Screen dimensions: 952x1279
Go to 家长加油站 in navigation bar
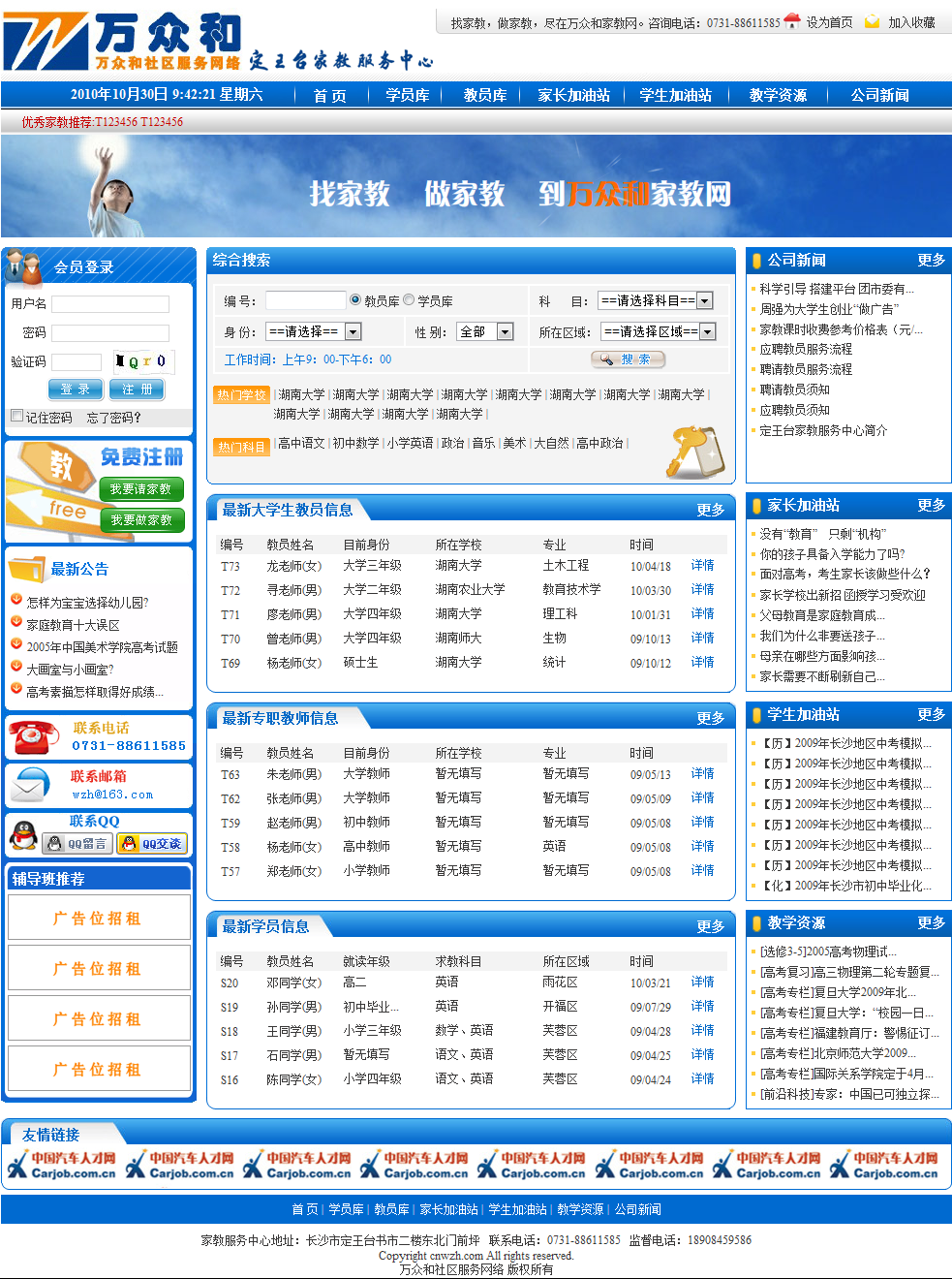pyautogui.click(x=573, y=95)
